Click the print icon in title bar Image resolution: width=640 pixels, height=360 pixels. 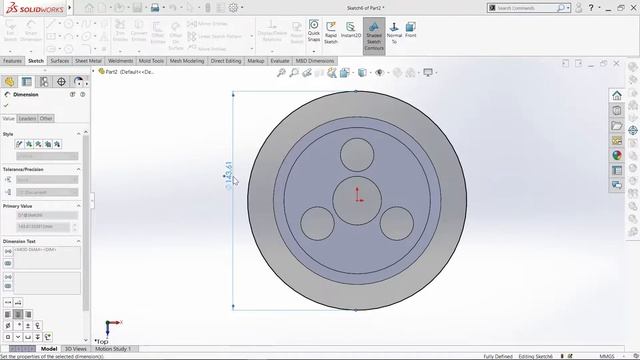[155, 7]
